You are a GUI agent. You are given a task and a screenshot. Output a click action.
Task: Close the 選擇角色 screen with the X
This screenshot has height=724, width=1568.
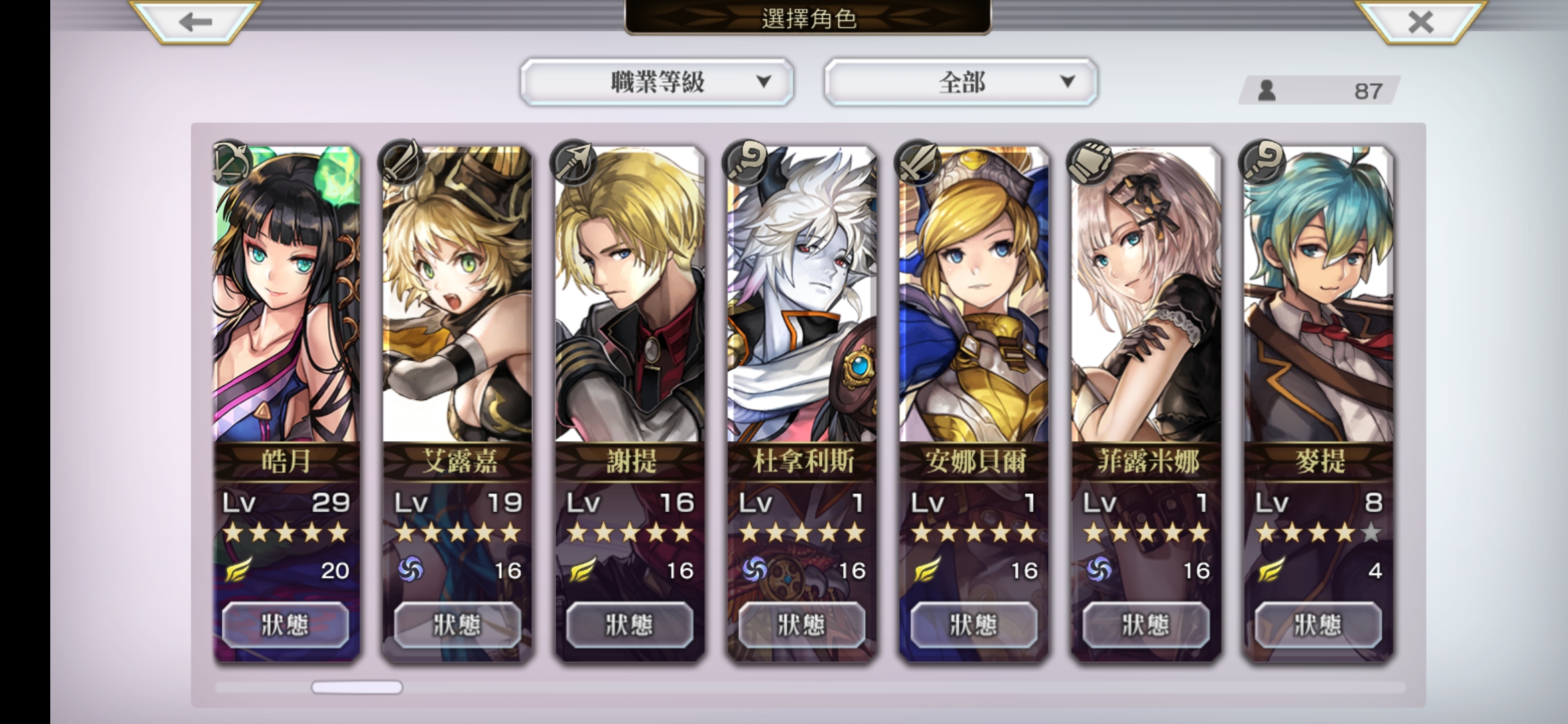tap(1421, 22)
